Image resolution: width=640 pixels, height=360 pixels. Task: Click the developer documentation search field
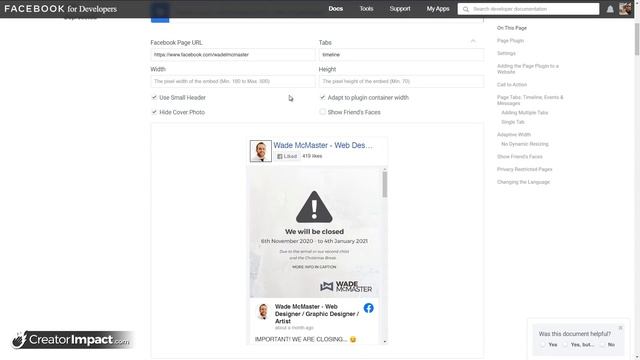528,9
